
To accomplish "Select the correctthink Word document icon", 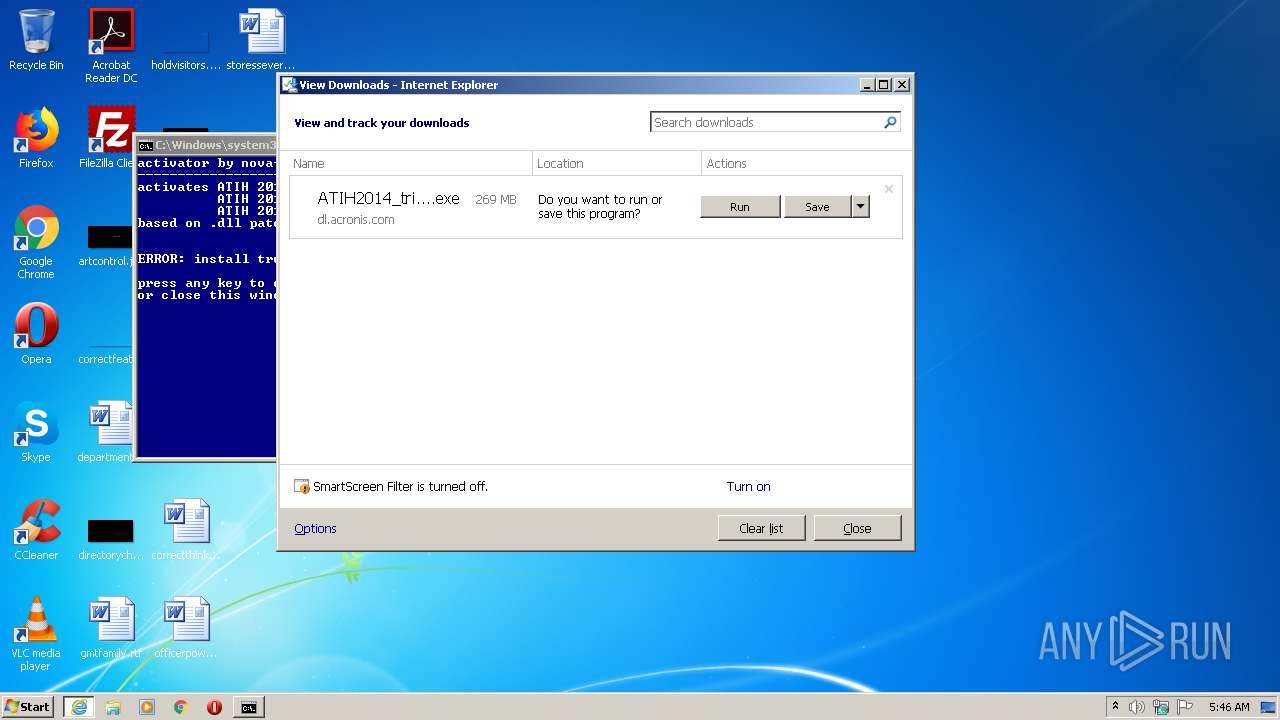I will [x=186, y=530].
